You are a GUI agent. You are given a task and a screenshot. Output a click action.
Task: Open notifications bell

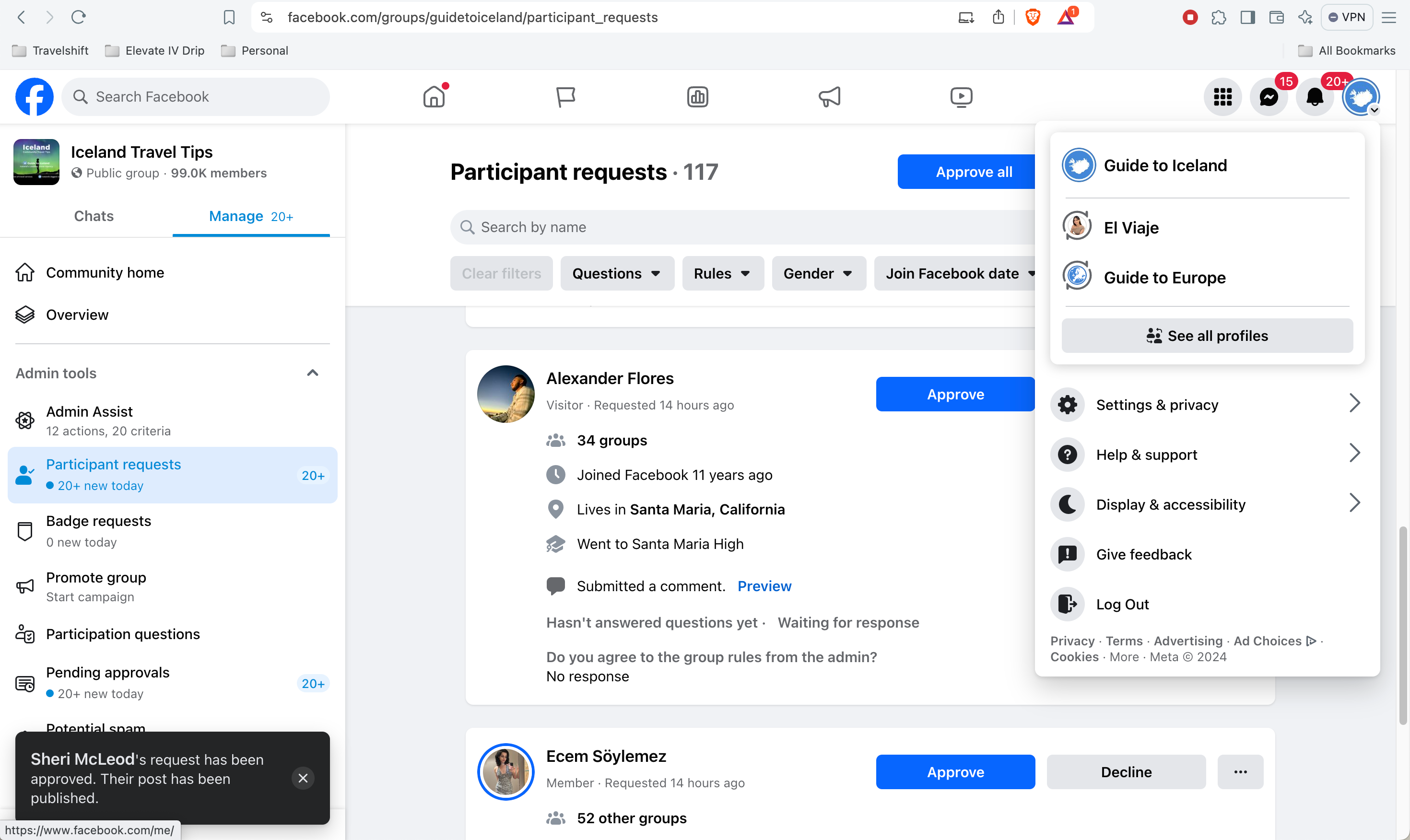[x=1315, y=97]
